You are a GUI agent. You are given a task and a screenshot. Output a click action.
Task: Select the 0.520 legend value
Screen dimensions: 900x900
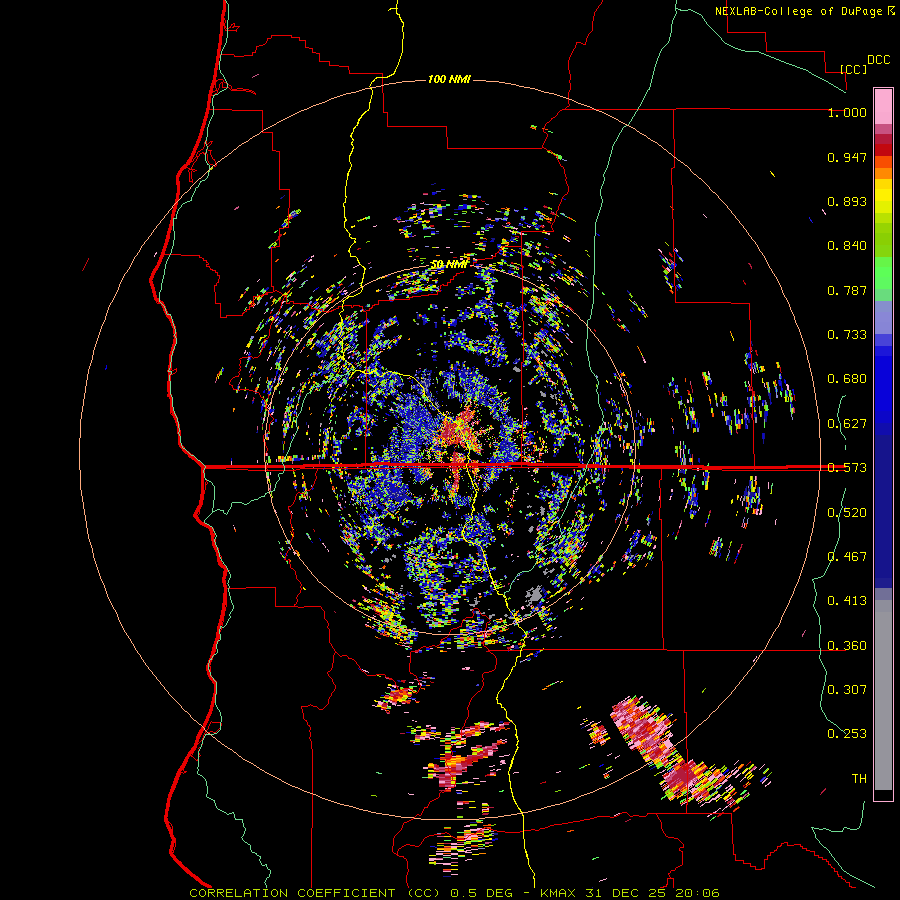click(847, 513)
